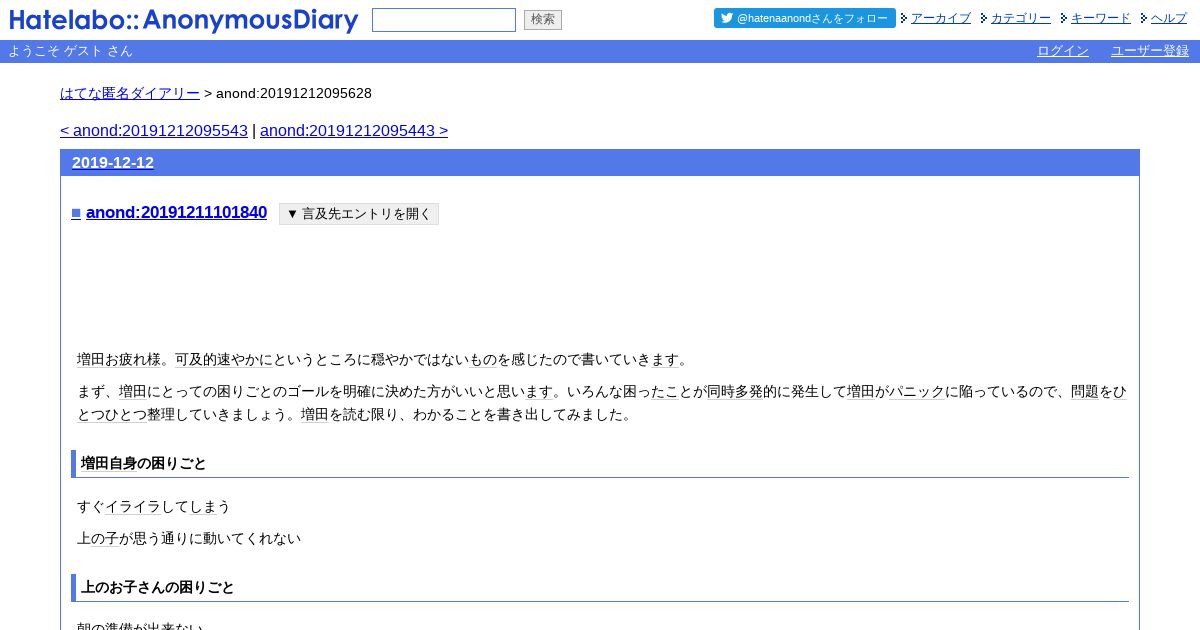Image resolution: width=1200 pixels, height=630 pixels.
Task: Open the キーワード menu link
Action: pos(1101,18)
